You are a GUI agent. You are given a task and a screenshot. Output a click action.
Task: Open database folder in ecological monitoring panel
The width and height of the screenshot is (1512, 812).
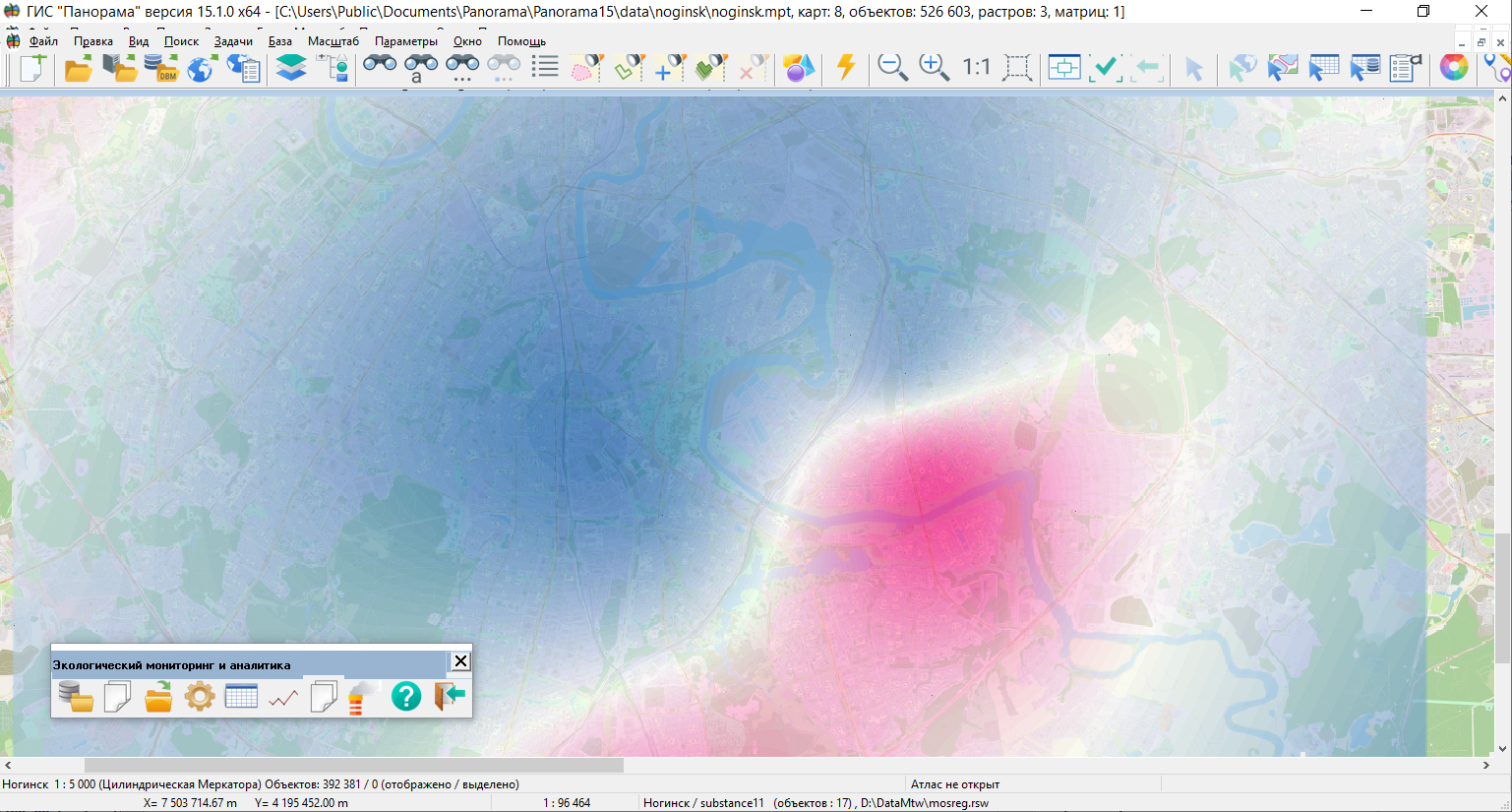coord(76,696)
